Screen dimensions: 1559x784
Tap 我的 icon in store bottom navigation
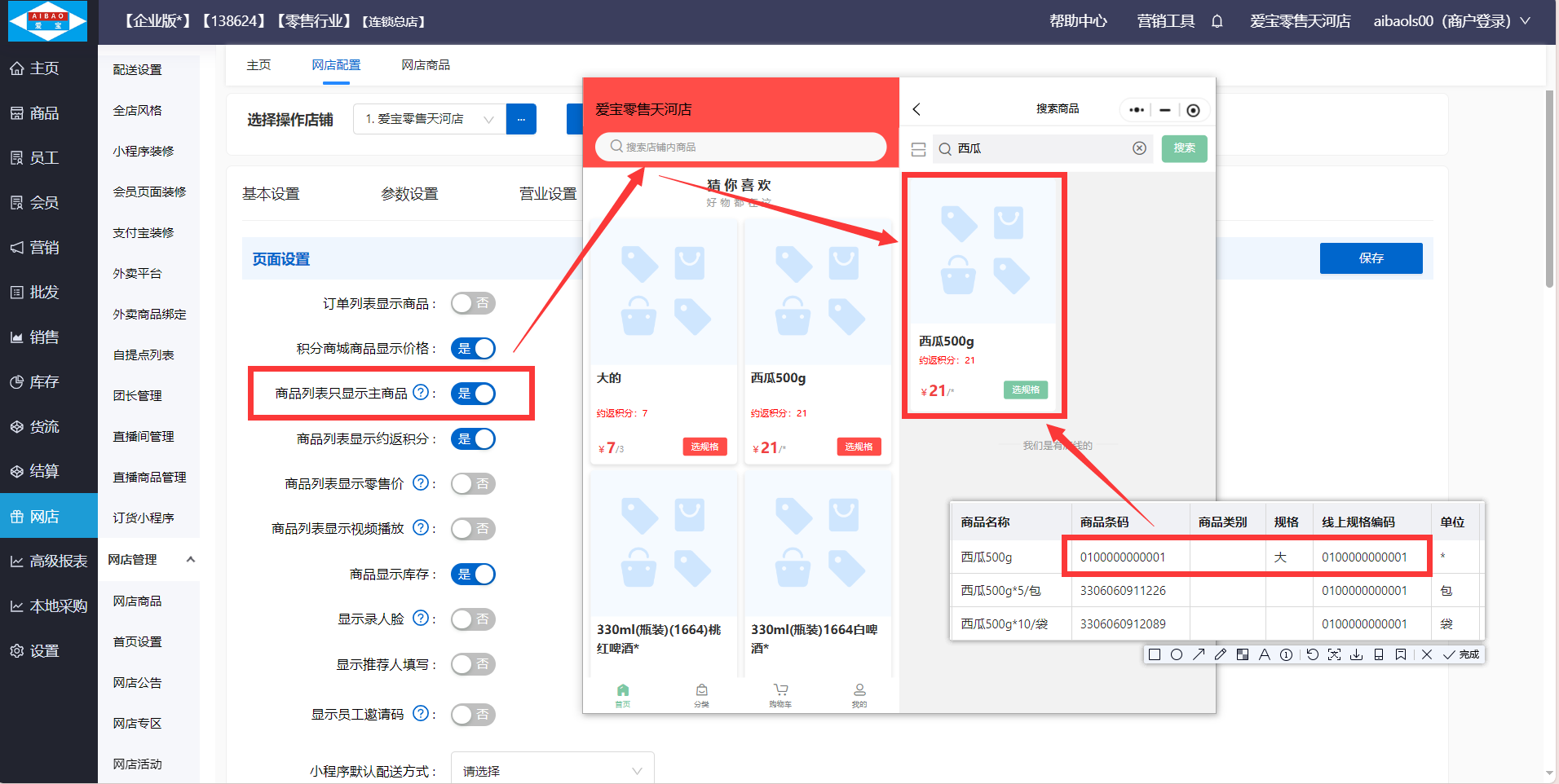coord(859,695)
